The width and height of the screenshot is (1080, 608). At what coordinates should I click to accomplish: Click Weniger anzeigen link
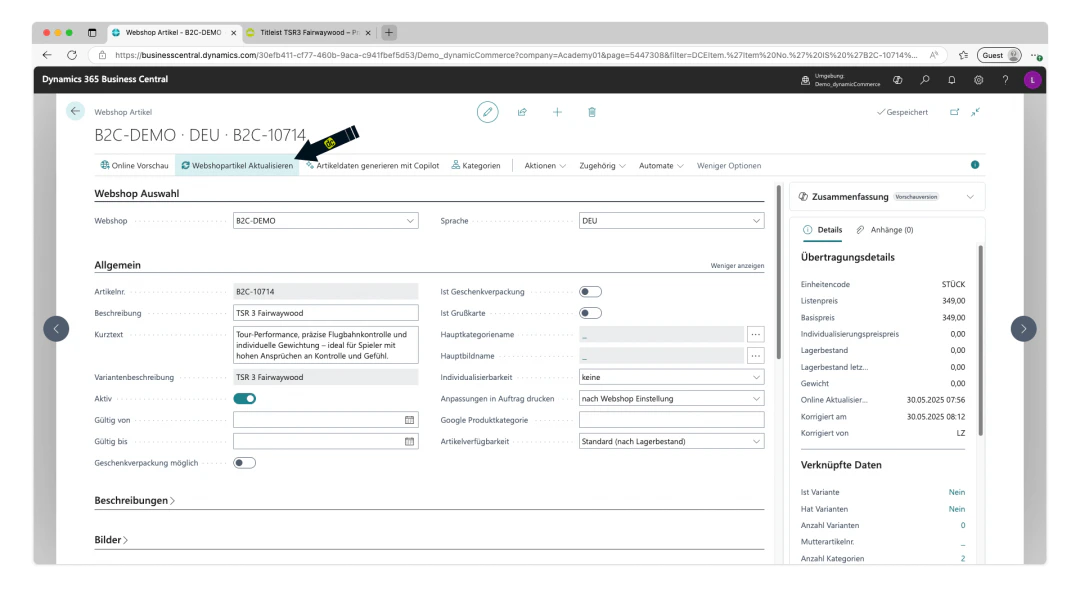click(x=737, y=266)
